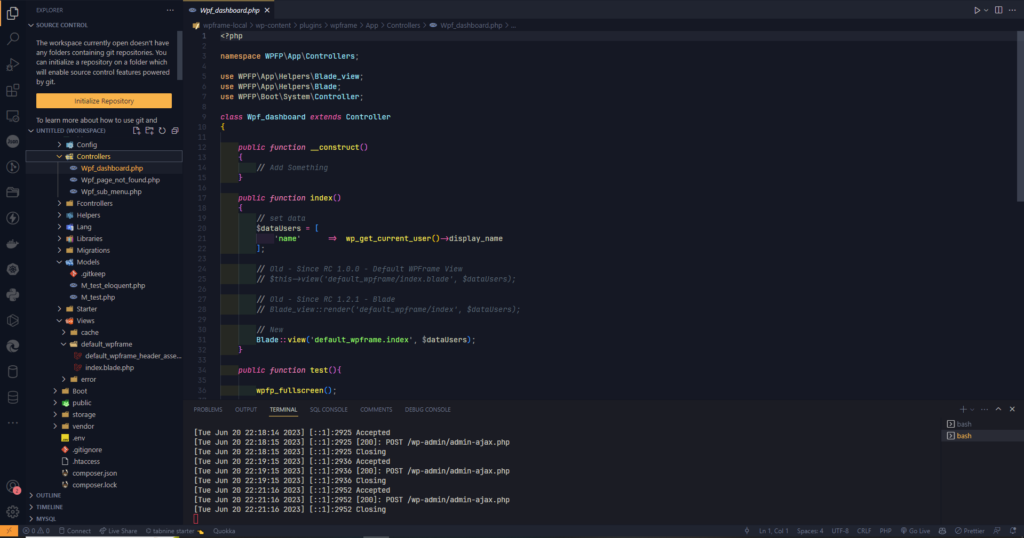Viewport: 1024px width, 538px height.
Task: Refresh the workspace explorer
Action: click(x=162, y=131)
